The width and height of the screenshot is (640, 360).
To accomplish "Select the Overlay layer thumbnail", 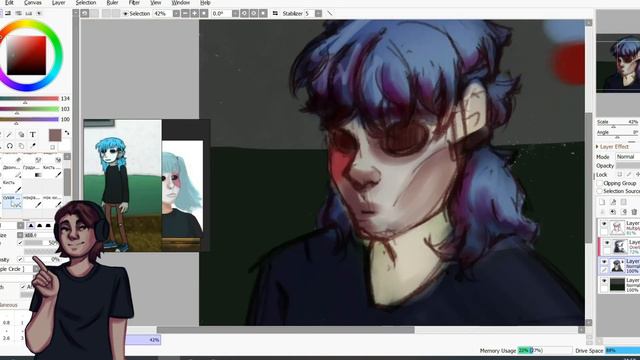I will point(620,247).
